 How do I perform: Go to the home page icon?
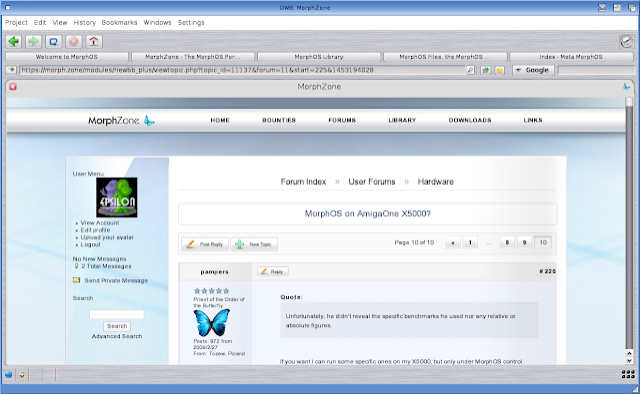pyautogui.click(x=93, y=42)
